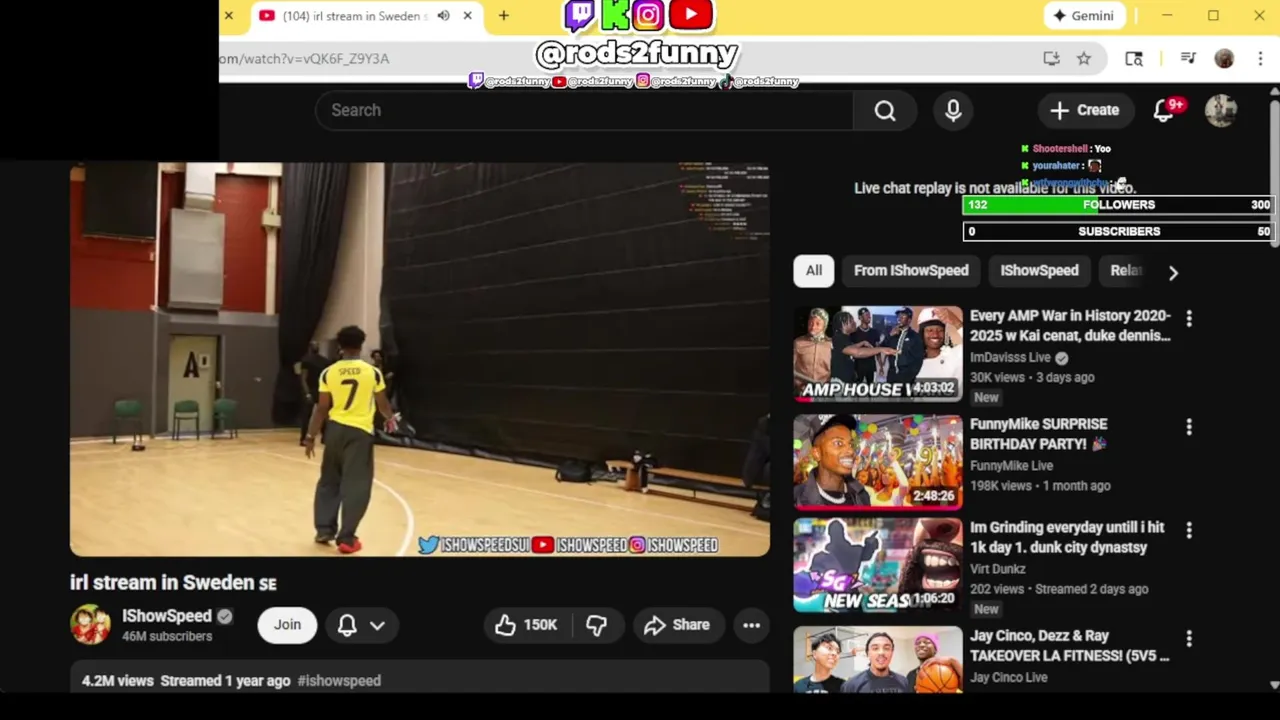Click install app icon in address bar

[1051, 58]
